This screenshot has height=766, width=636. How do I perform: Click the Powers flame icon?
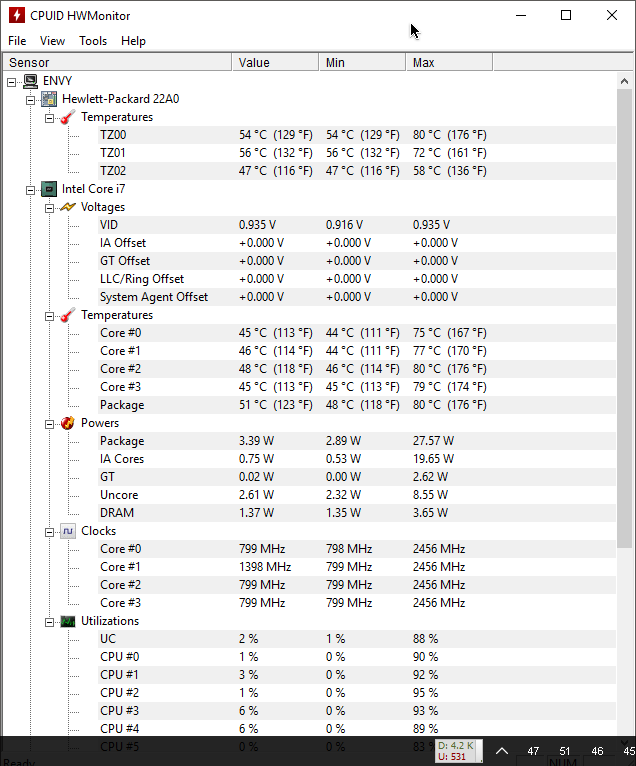click(68, 423)
